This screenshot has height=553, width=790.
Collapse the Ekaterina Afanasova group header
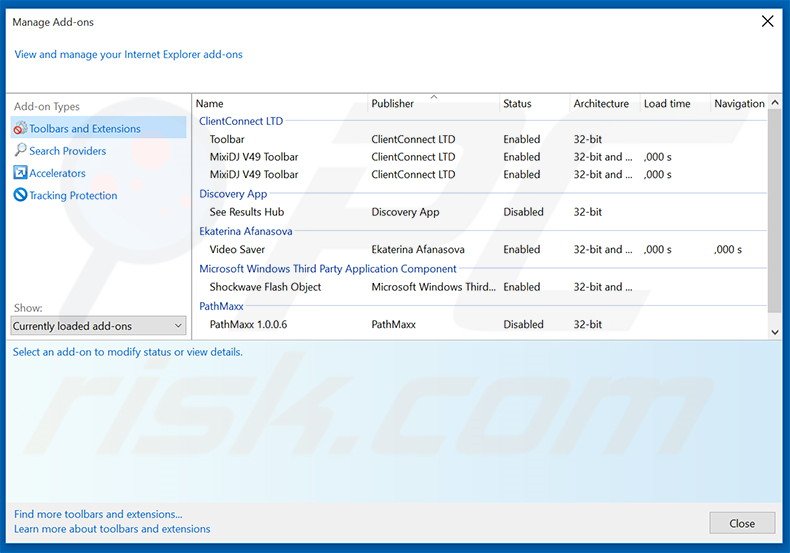pos(245,231)
